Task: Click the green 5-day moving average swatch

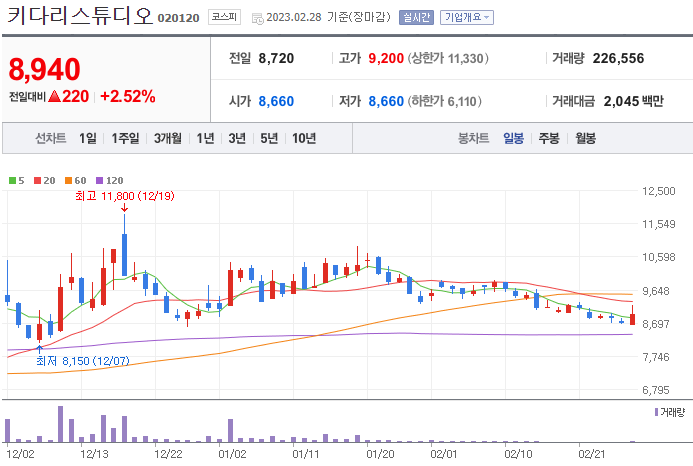Action: click(x=12, y=180)
